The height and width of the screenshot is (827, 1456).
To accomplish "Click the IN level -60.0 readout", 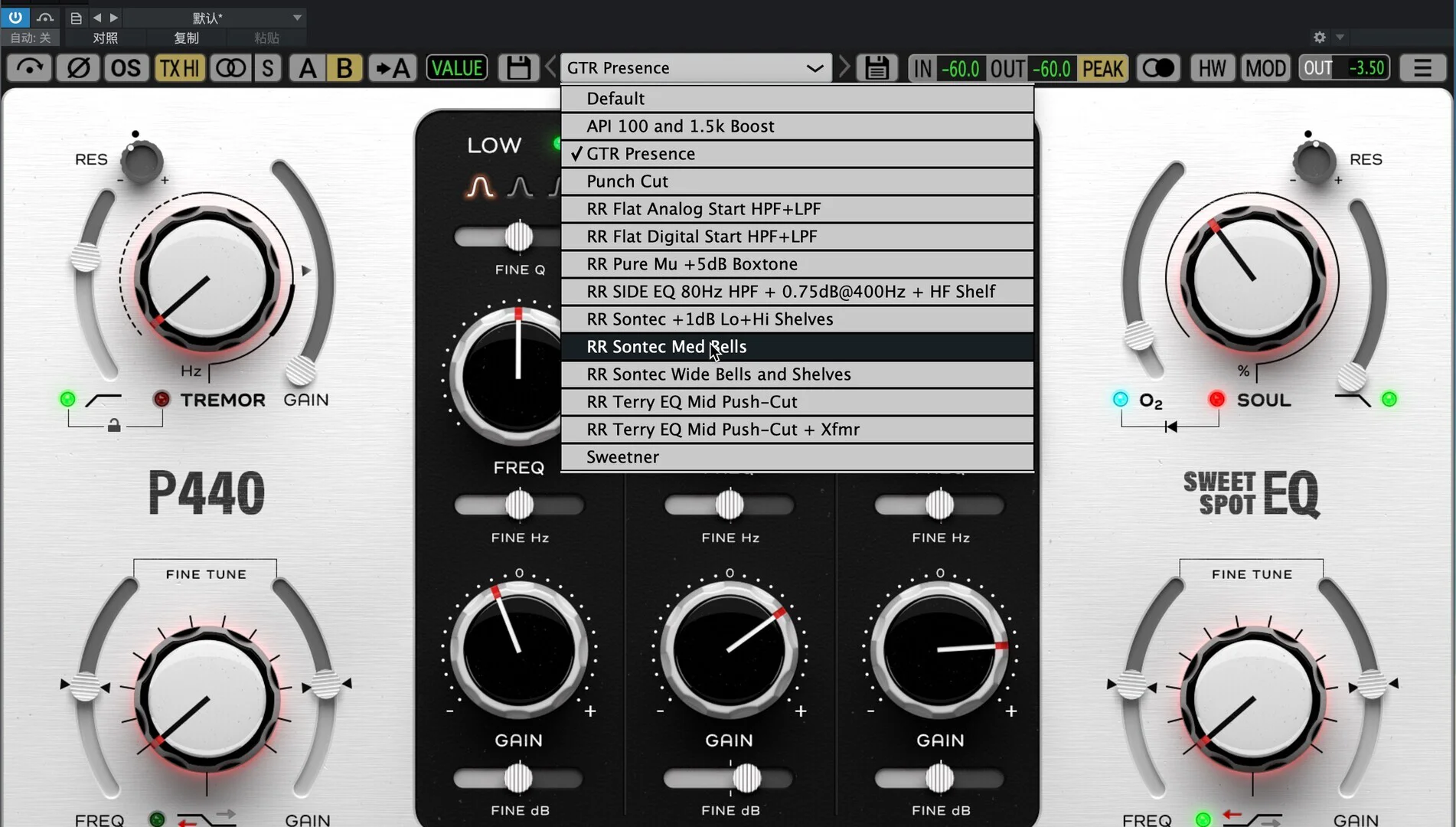I will pos(960,69).
